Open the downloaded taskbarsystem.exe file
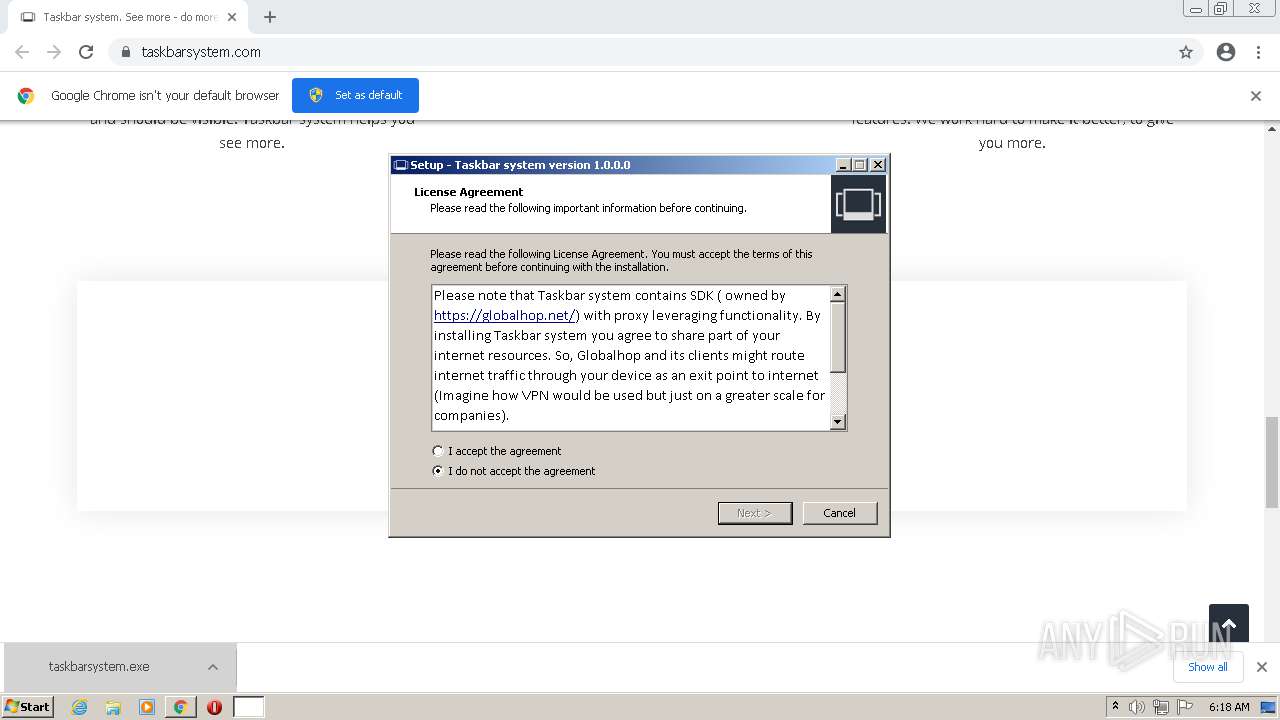Viewport: 1280px width, 720px height. click(99, 667)
